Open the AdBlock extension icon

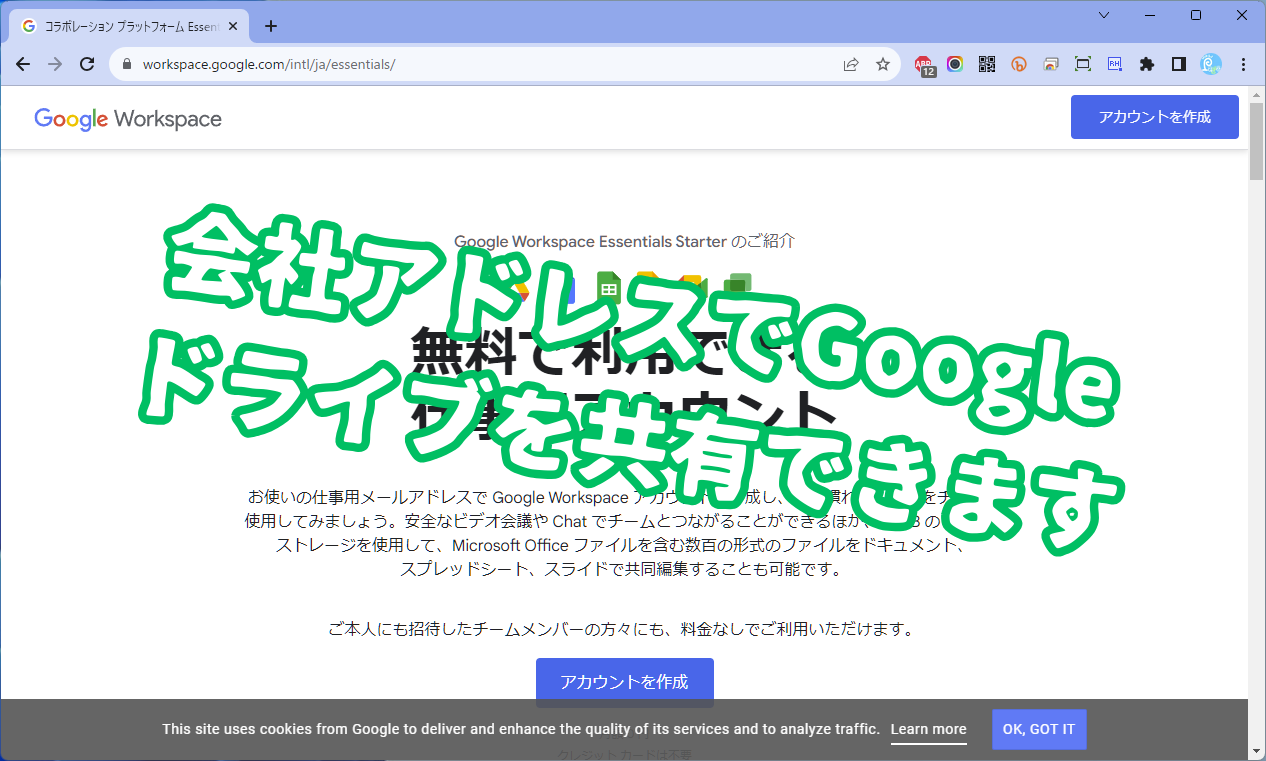(x=925, y=64)
